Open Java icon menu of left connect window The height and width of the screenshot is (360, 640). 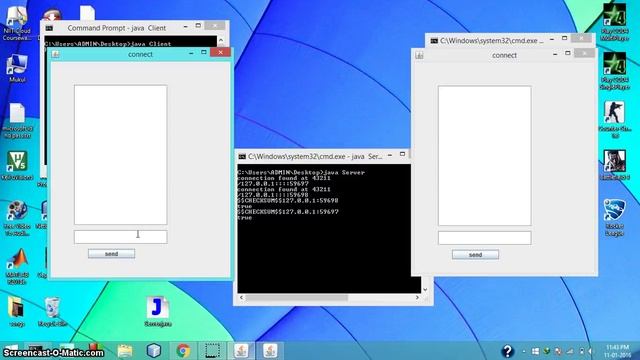[56, 54]
